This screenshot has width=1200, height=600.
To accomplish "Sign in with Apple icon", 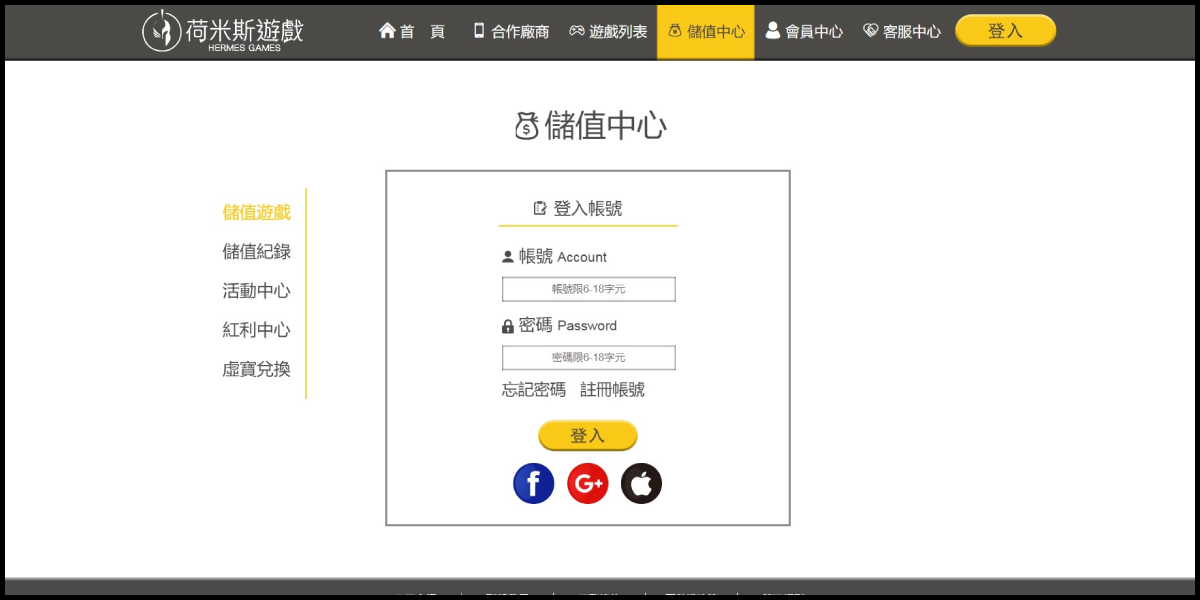I will 641,484.
